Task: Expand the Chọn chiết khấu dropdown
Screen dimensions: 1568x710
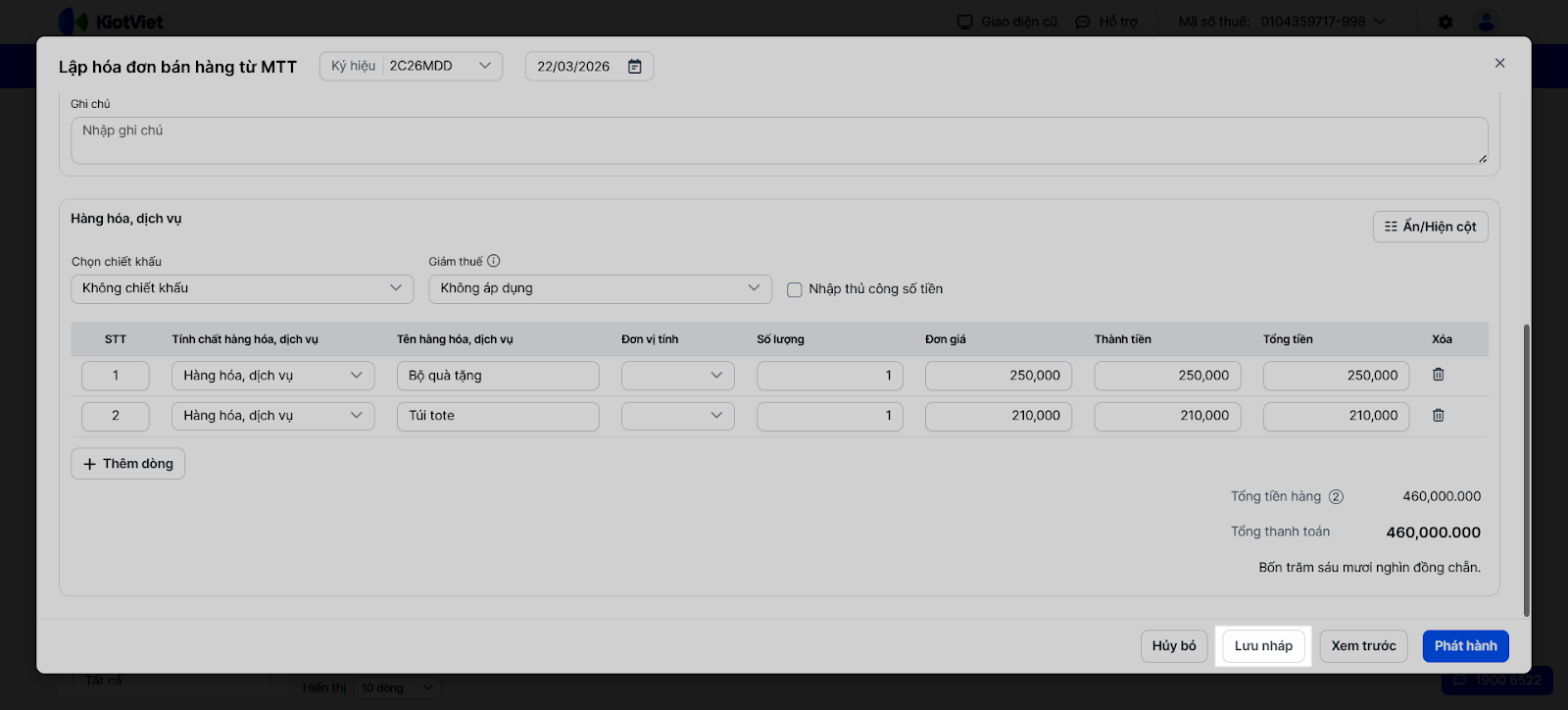Action: tap(241, 288)
